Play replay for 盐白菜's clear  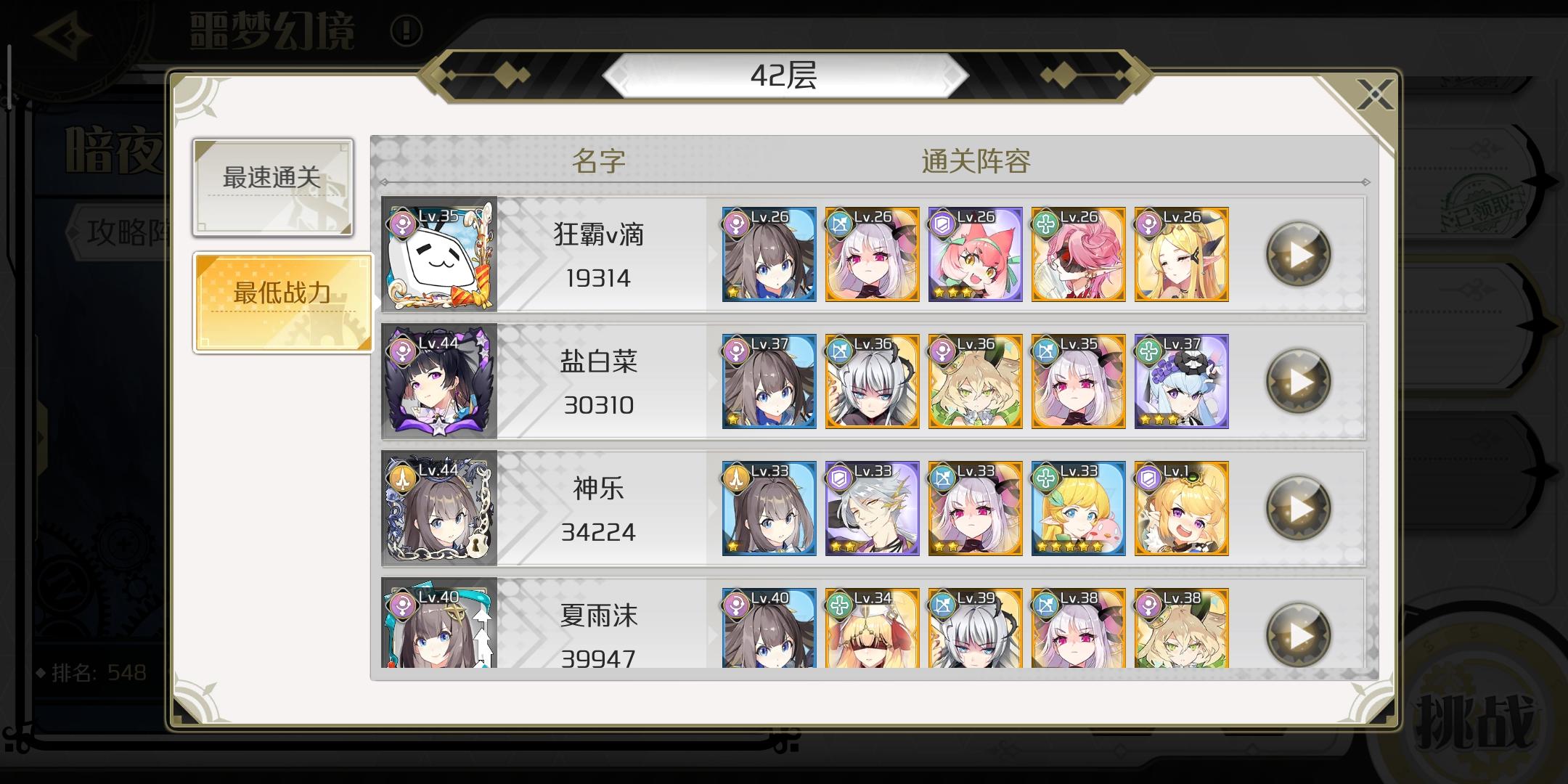click(1299, 382)
